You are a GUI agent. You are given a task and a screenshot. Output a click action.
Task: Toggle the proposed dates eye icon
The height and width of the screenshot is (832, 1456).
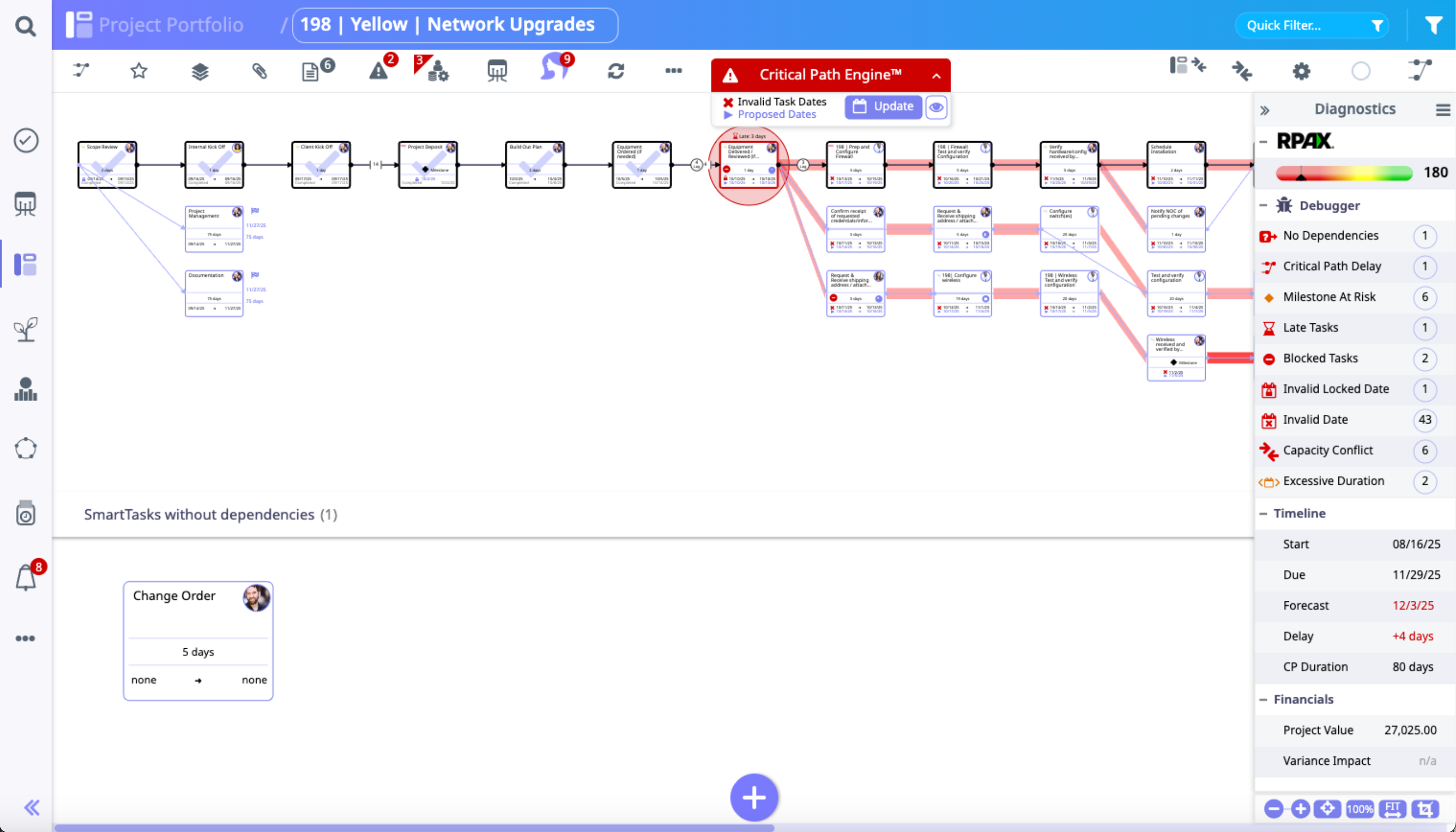click(936, 107)
